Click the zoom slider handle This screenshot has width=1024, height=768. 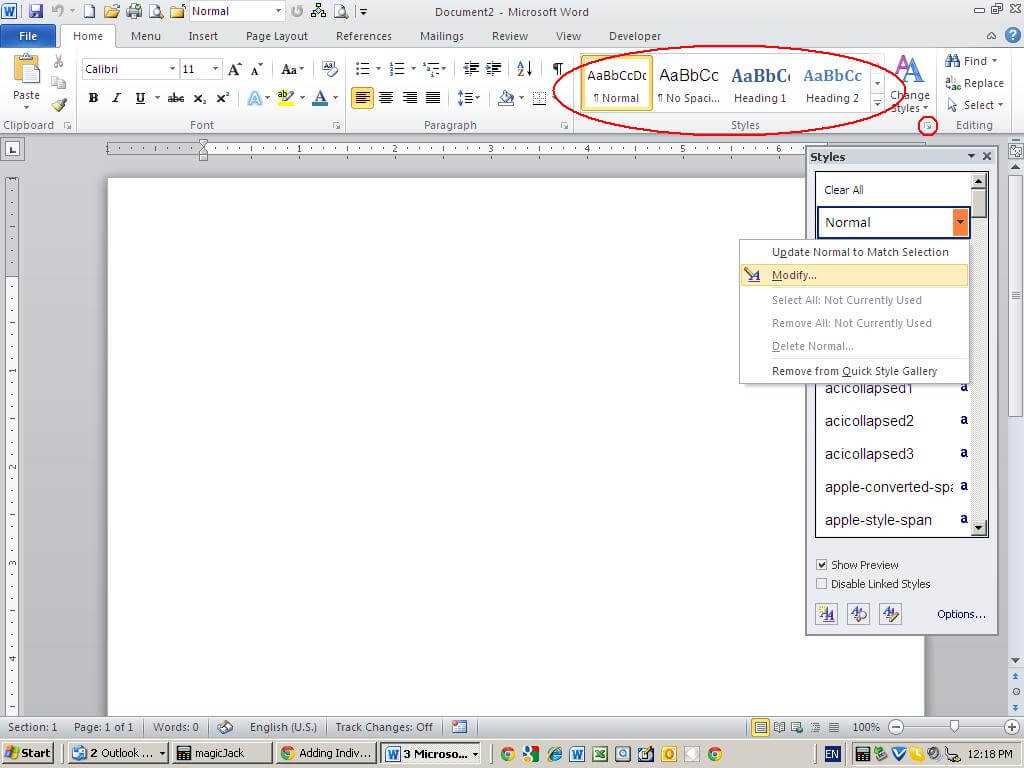point(954,727)
